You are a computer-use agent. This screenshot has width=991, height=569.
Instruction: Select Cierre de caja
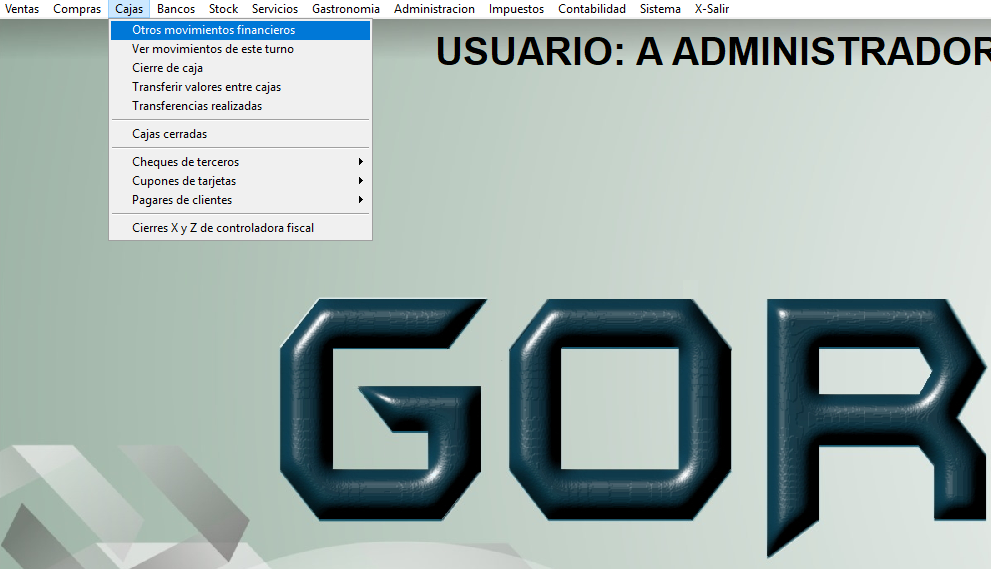pos(240,68)
